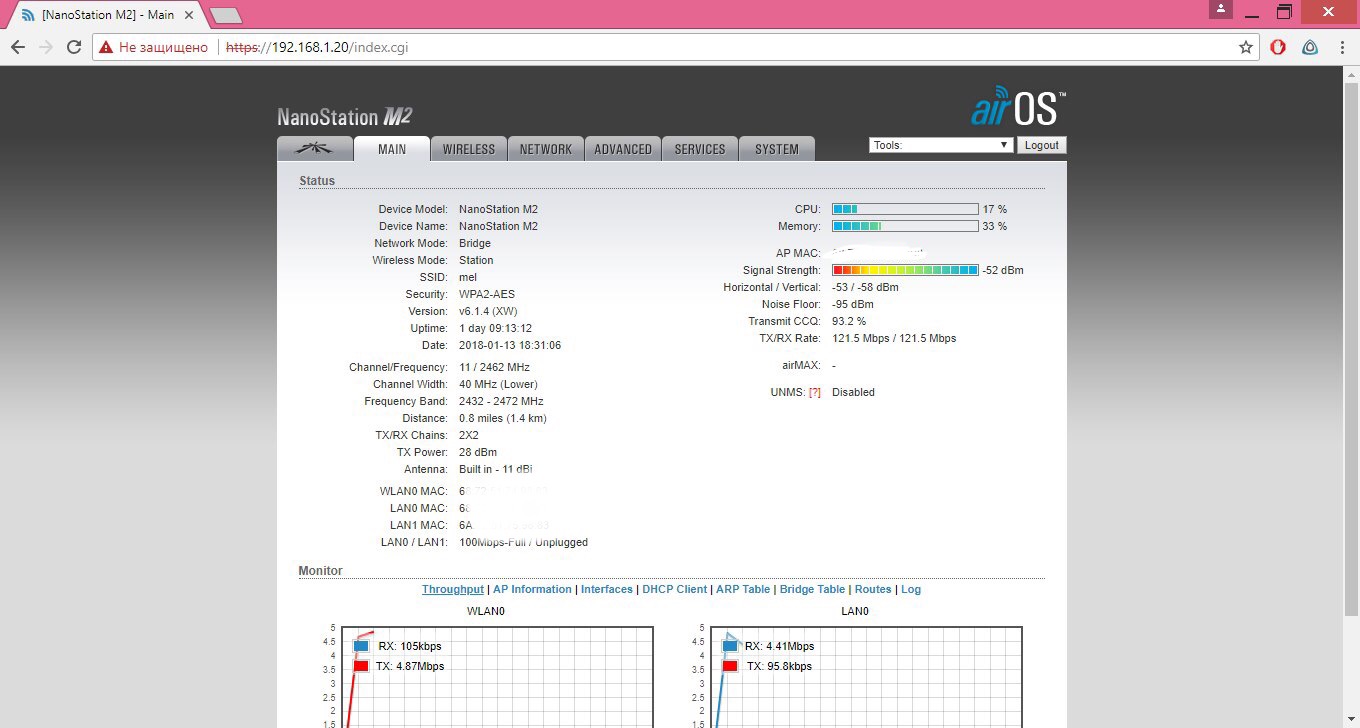1360x728 pixels.
Task: Open the Throughput monitor link
Action: (453, 589)
